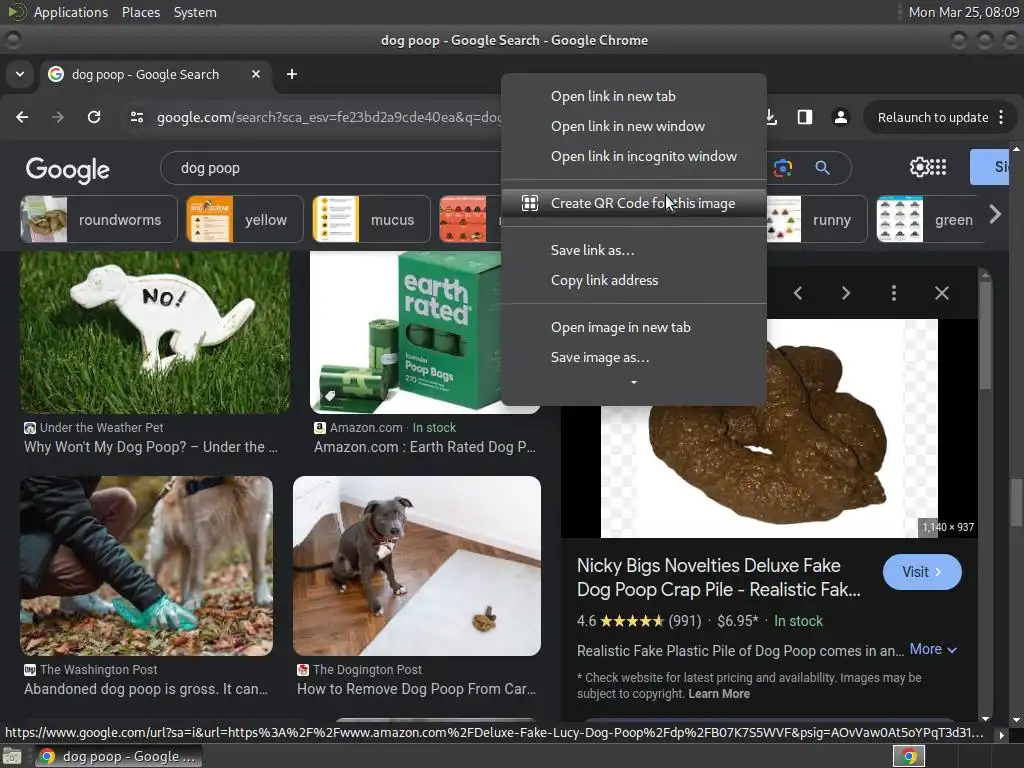Click the Google logo
Viewport: 1024px width, 768px height.
pos(68,169)
